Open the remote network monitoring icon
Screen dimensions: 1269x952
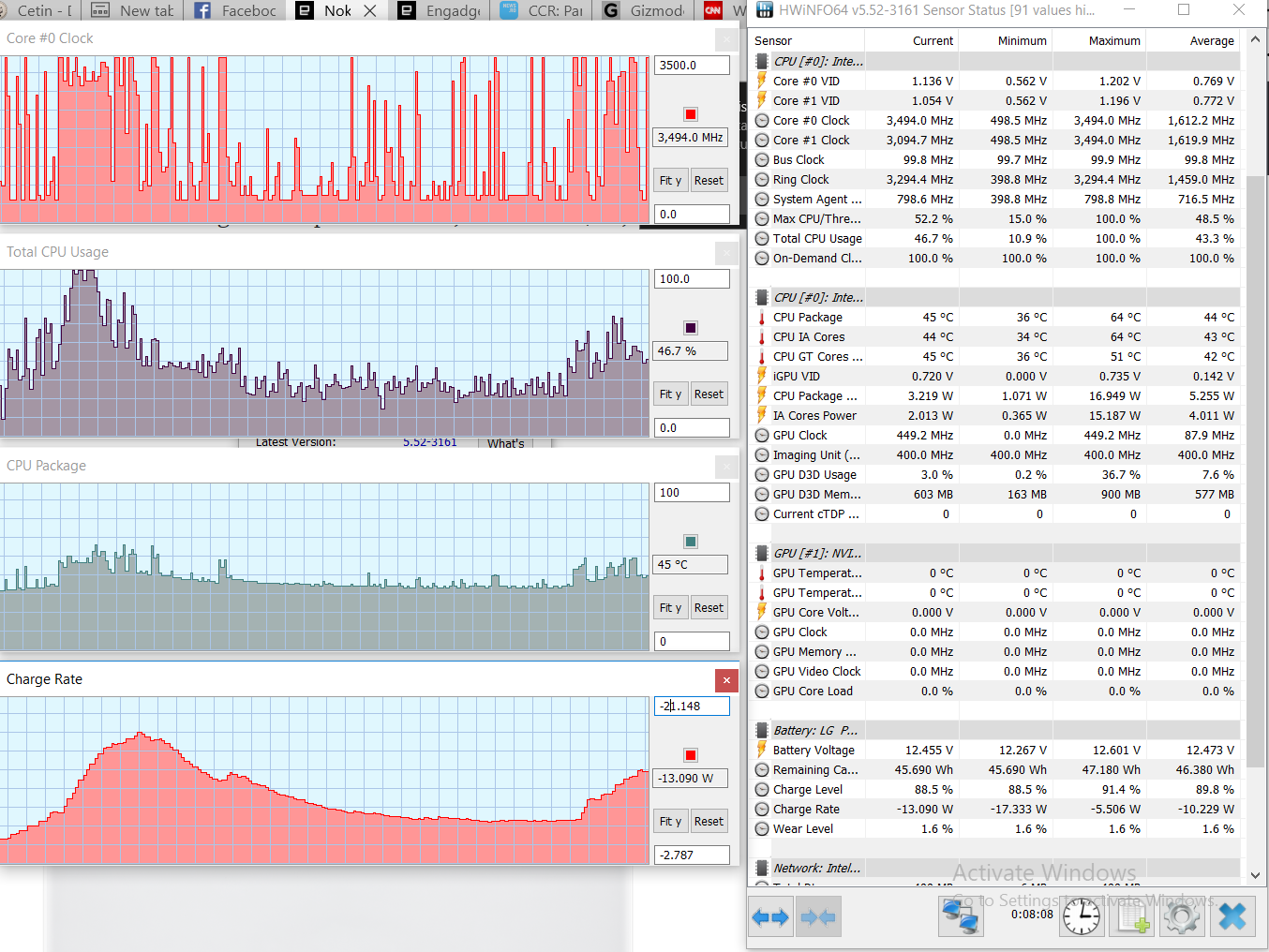[961, 915]
